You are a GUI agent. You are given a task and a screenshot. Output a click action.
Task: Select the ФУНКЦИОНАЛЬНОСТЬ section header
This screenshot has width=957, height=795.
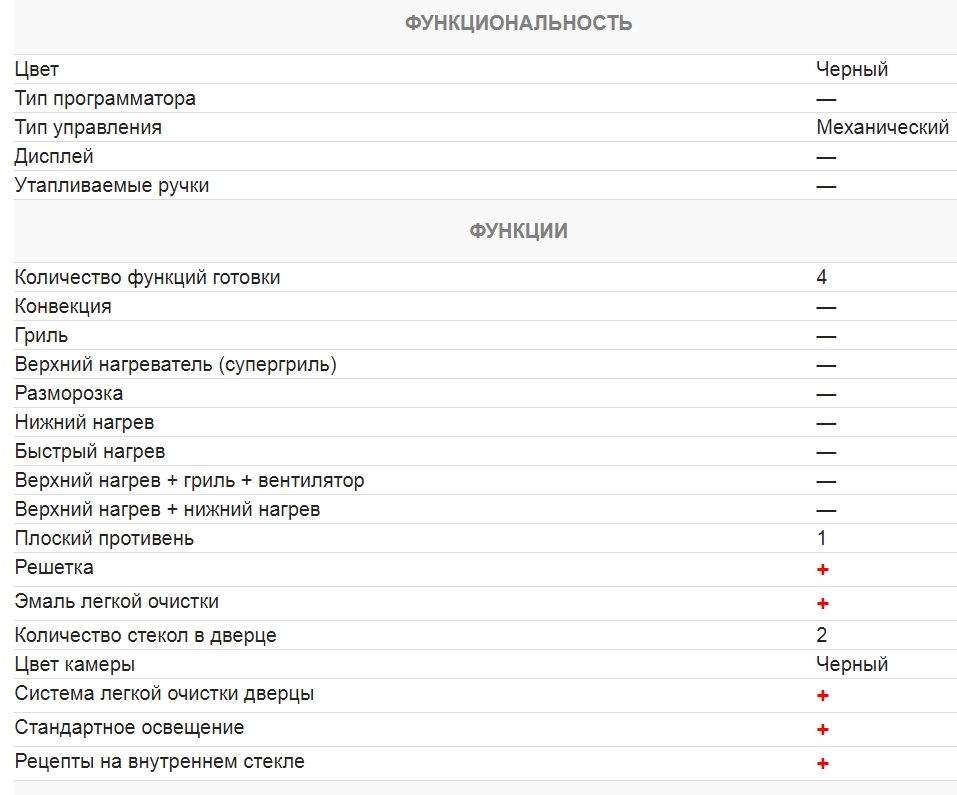[518, 23]
